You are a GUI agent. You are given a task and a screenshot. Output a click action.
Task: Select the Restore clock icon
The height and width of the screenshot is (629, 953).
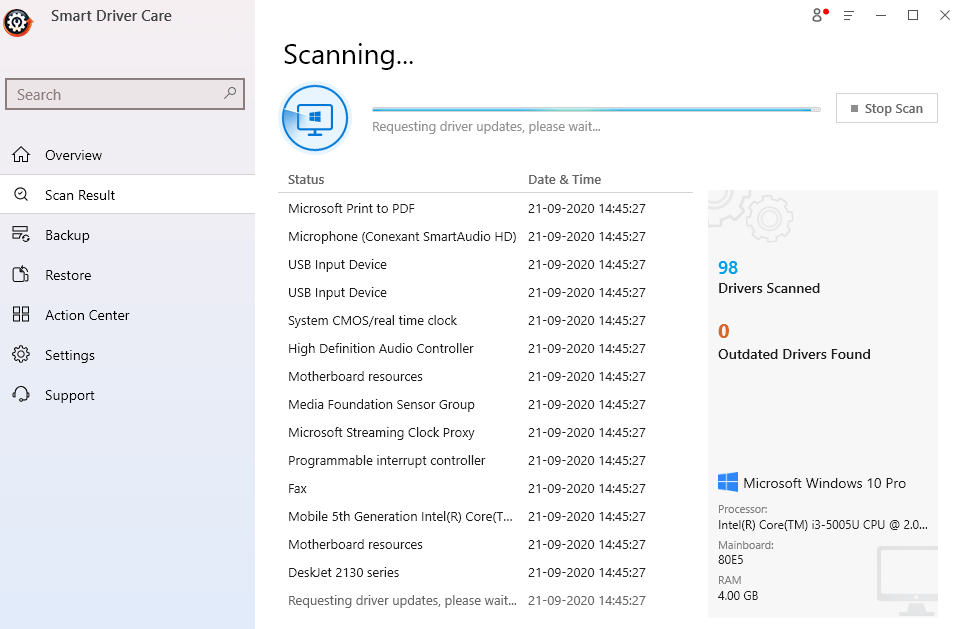(x=21, y=274)
